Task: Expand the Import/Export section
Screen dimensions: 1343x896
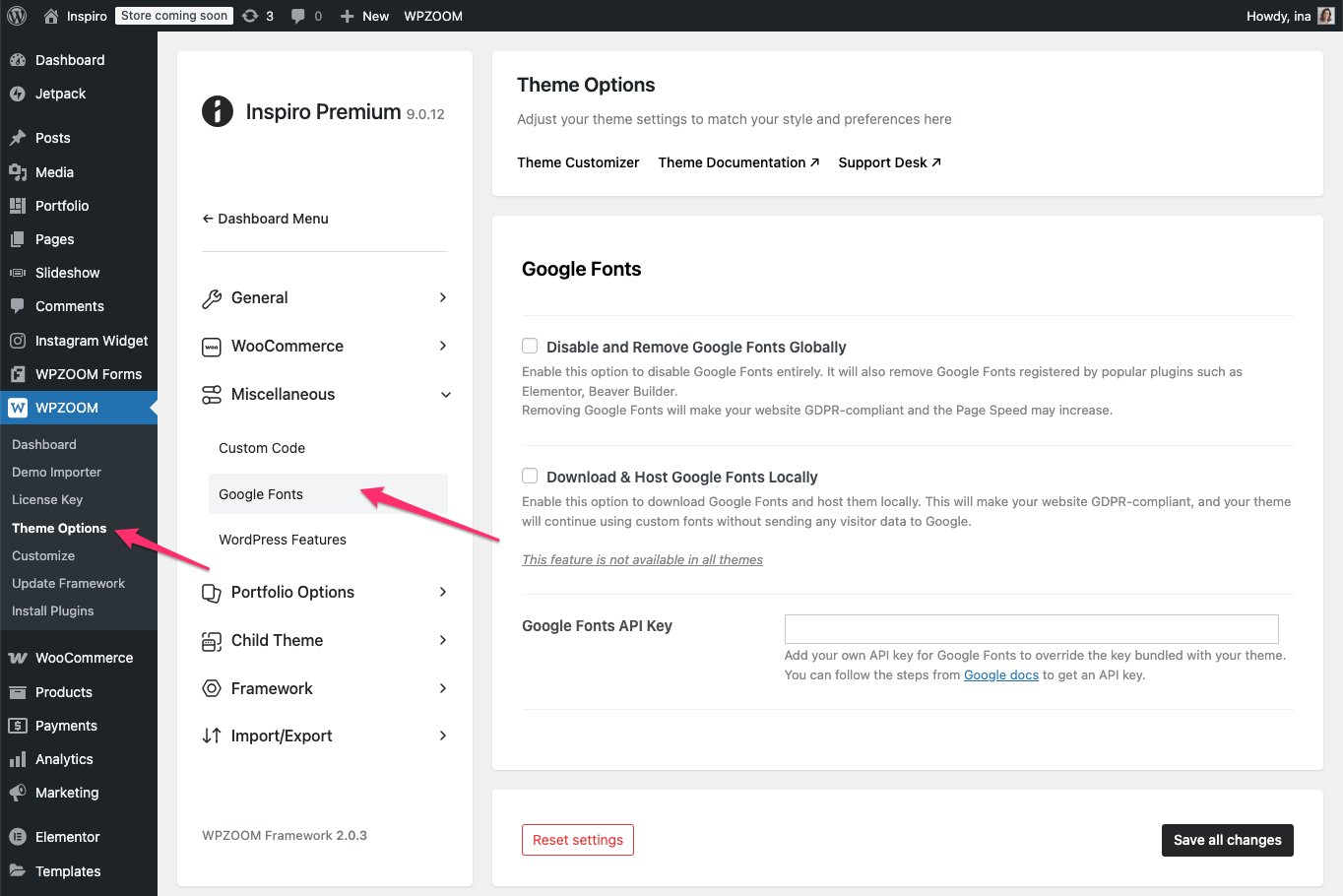Action: pos(443,736)
